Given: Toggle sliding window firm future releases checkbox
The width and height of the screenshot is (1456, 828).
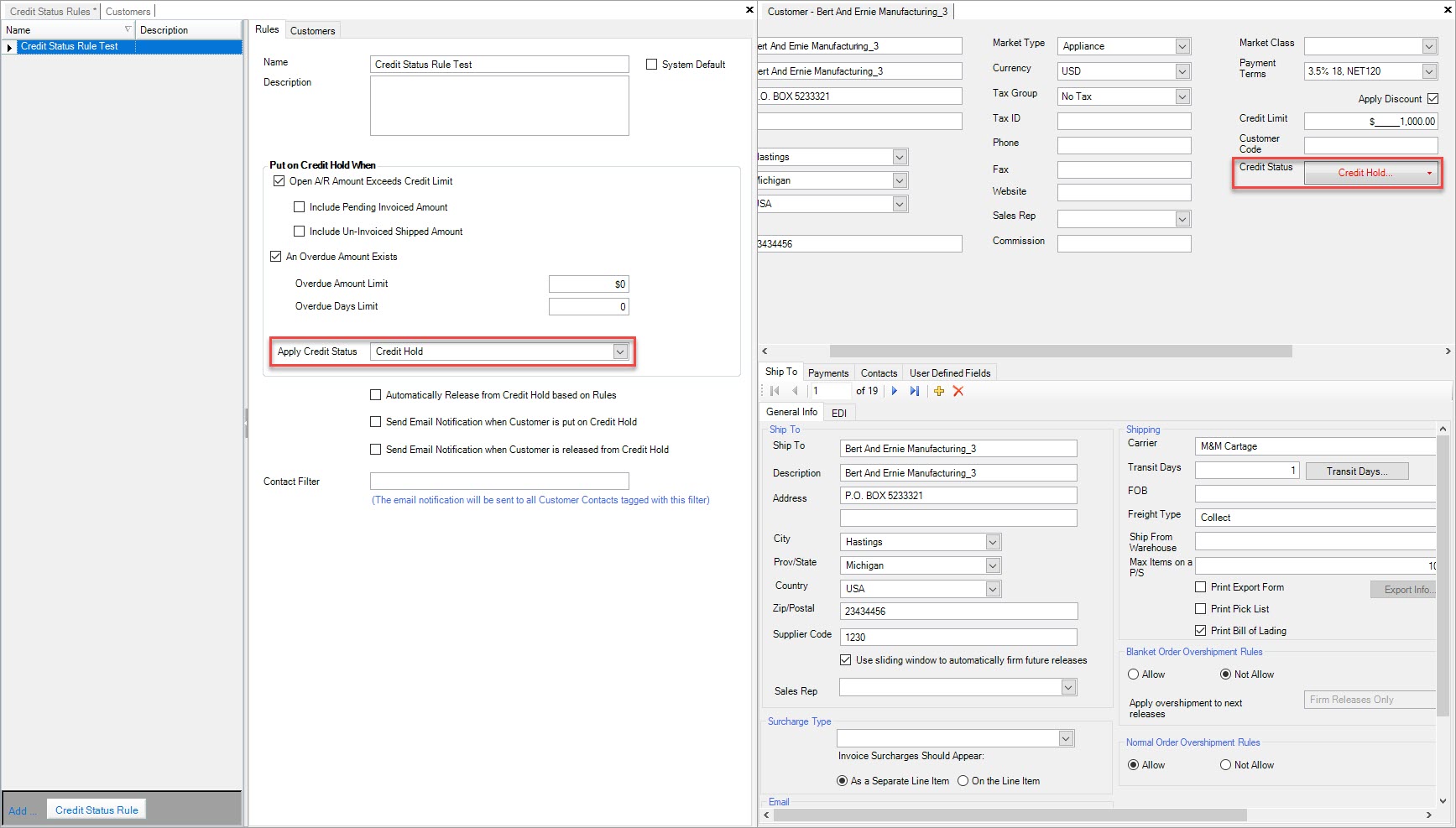Looking at the screenshot, I should pyautogui.click(x=845, y=660).
